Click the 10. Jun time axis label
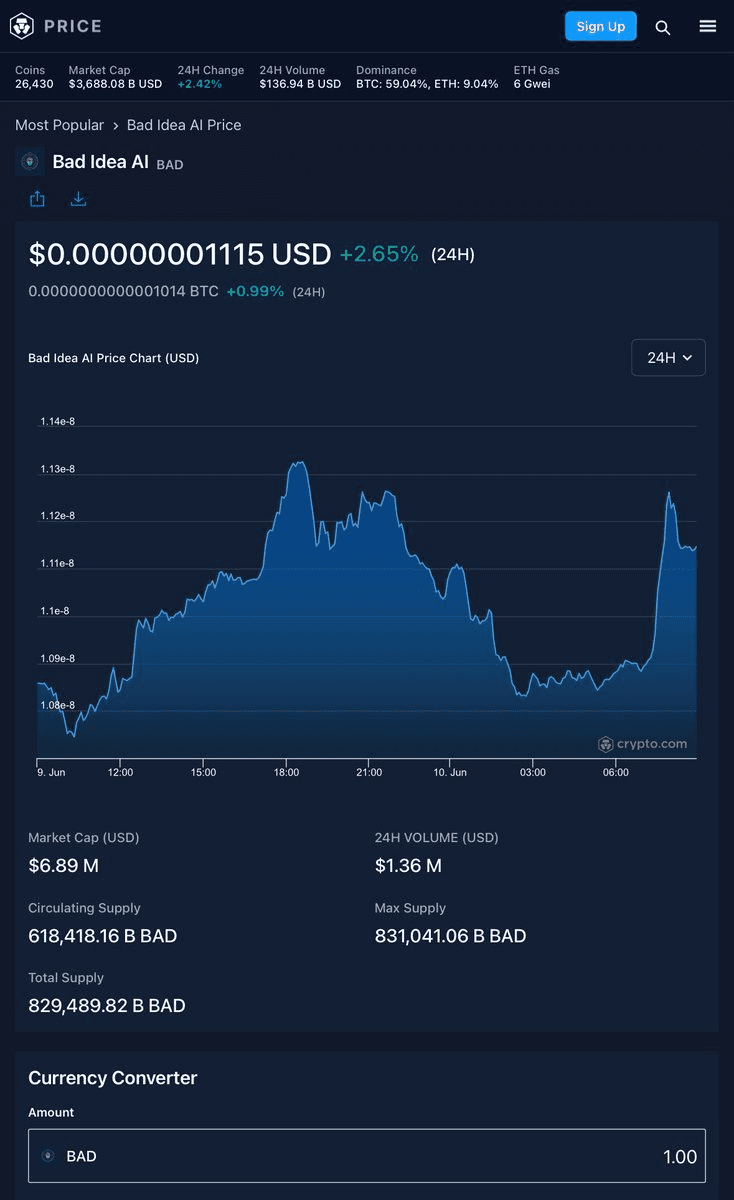The width and height of the screenshot is (734, 1200). (451, 772)
